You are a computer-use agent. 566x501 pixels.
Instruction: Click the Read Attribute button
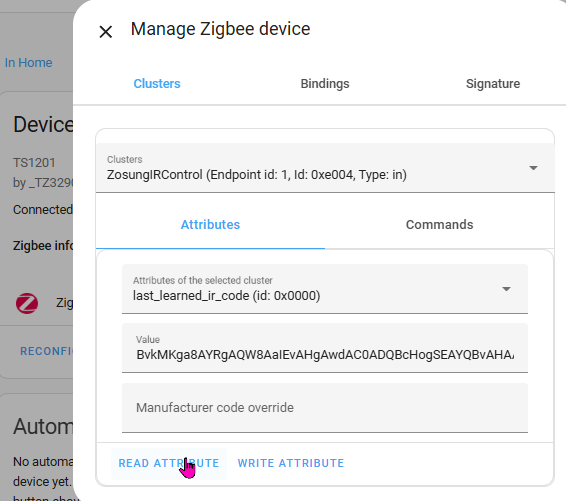point(169,463)
